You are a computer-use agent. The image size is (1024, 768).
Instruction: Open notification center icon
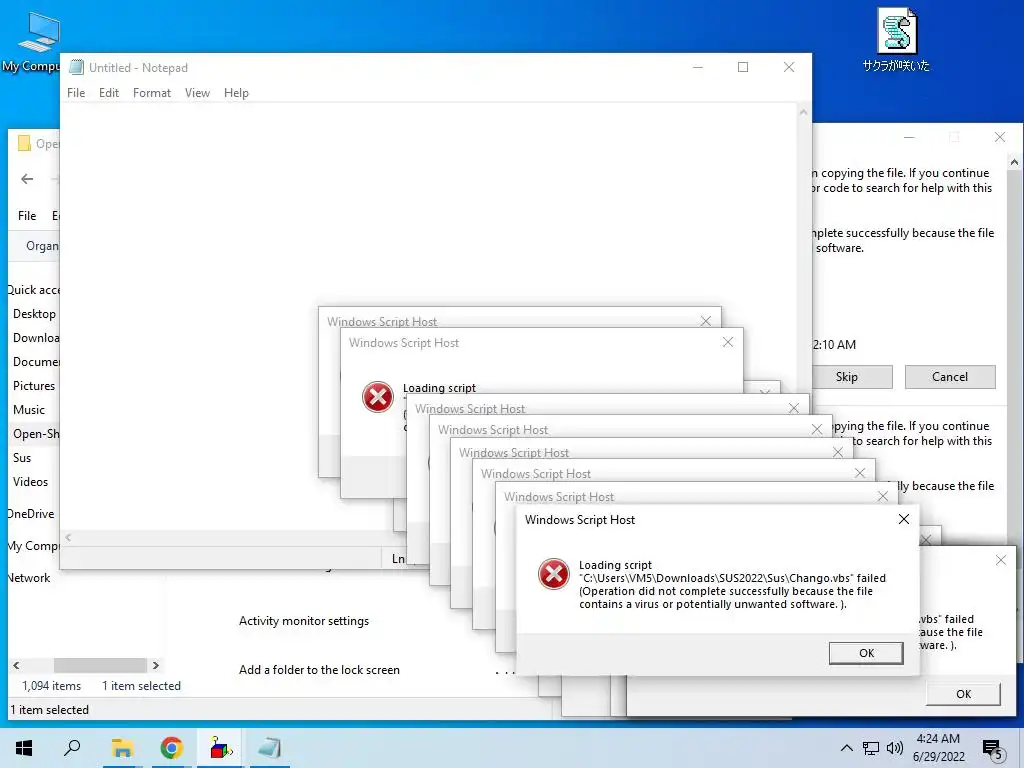click(993, 749)
